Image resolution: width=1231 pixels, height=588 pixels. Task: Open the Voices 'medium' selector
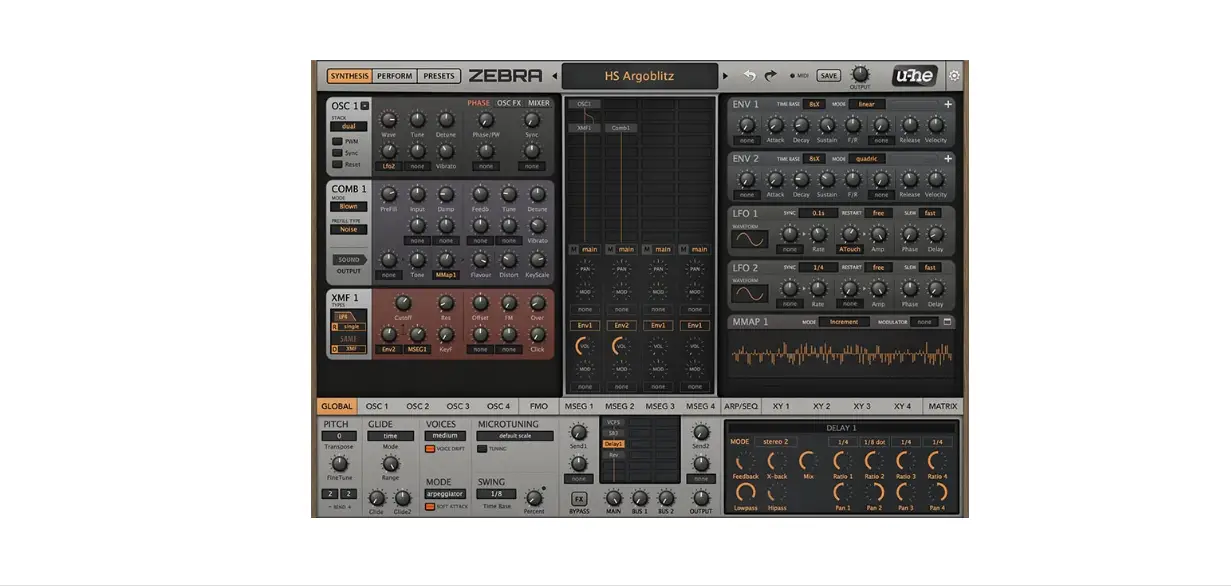pyautogui.click(x=445, y=436)
